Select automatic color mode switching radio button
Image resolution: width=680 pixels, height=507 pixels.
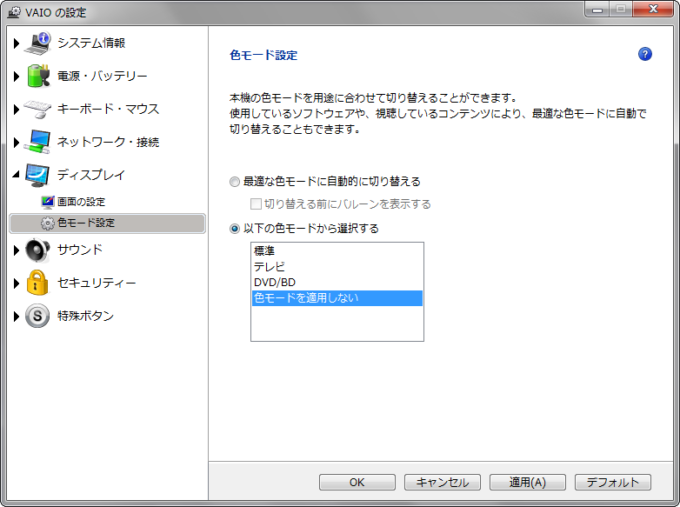235,182
